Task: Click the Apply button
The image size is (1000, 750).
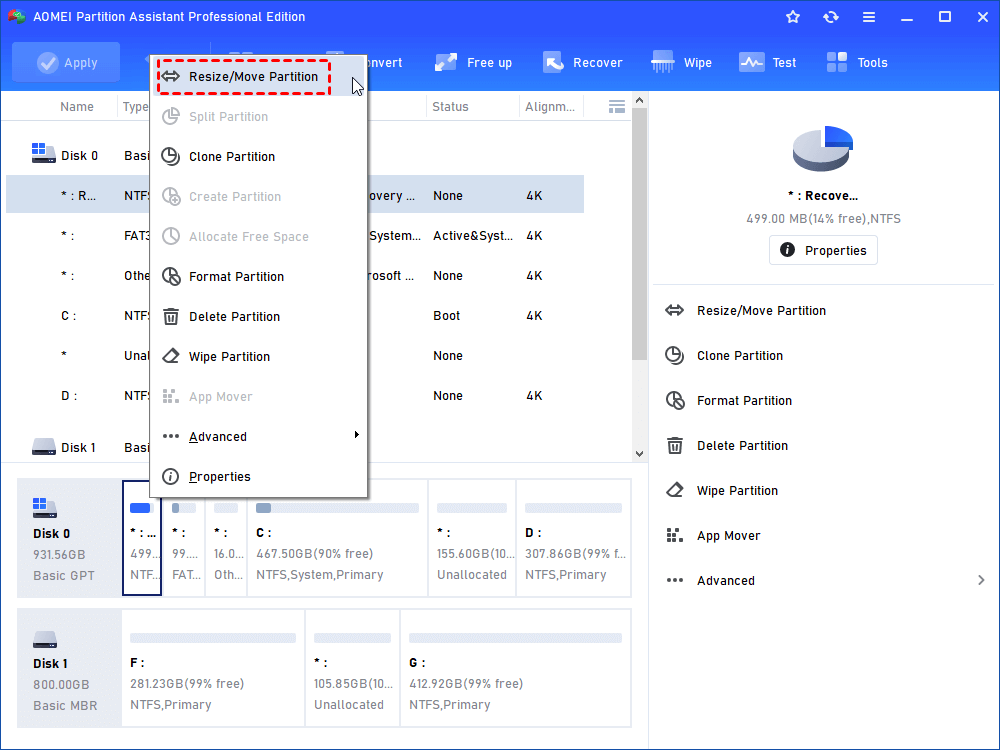Action: [66, 62]
